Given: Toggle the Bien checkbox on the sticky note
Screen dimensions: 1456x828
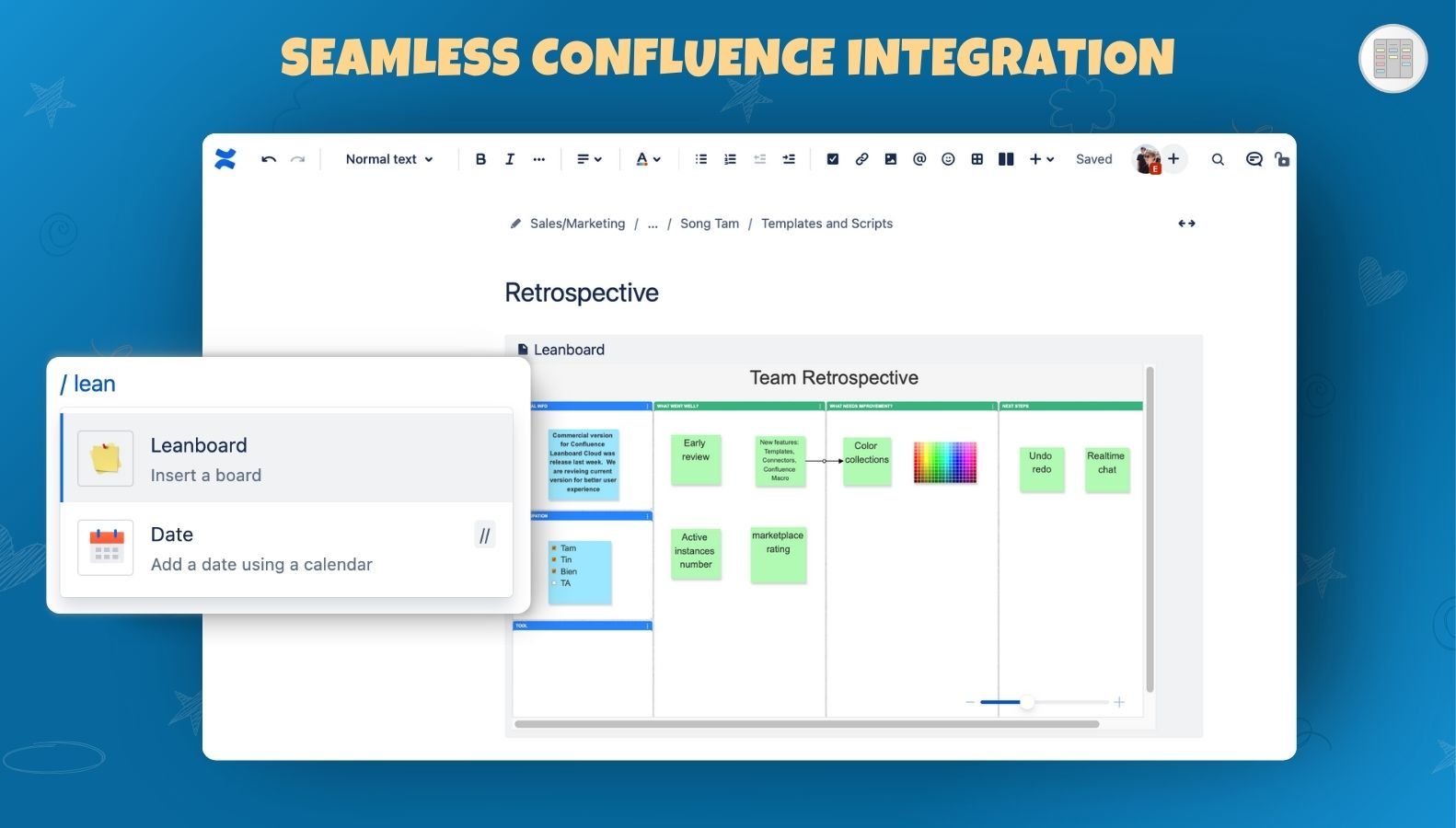Looking at the screenshot, I should 554,571.
